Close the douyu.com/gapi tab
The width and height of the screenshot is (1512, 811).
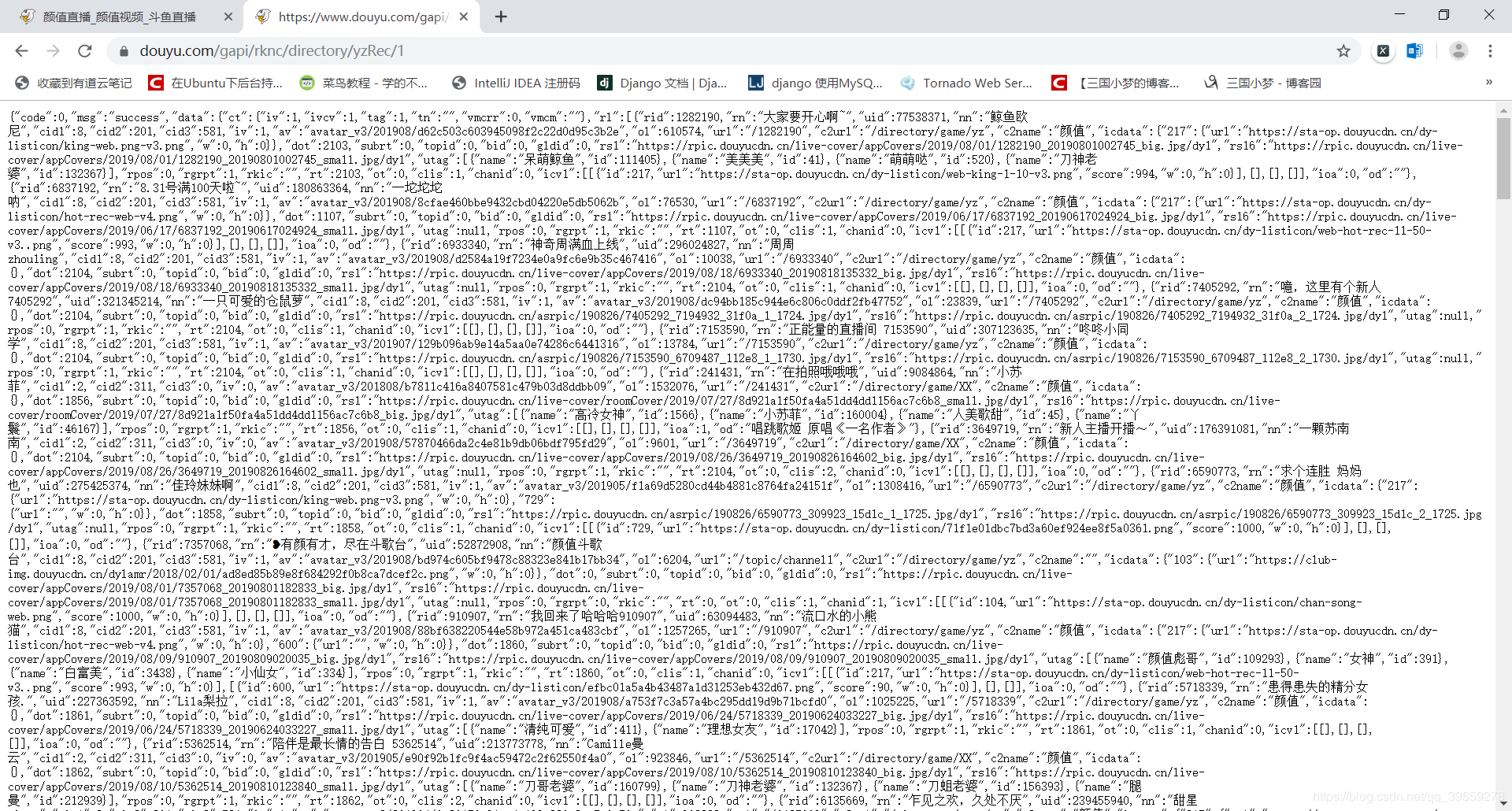(x=464, y=17)
